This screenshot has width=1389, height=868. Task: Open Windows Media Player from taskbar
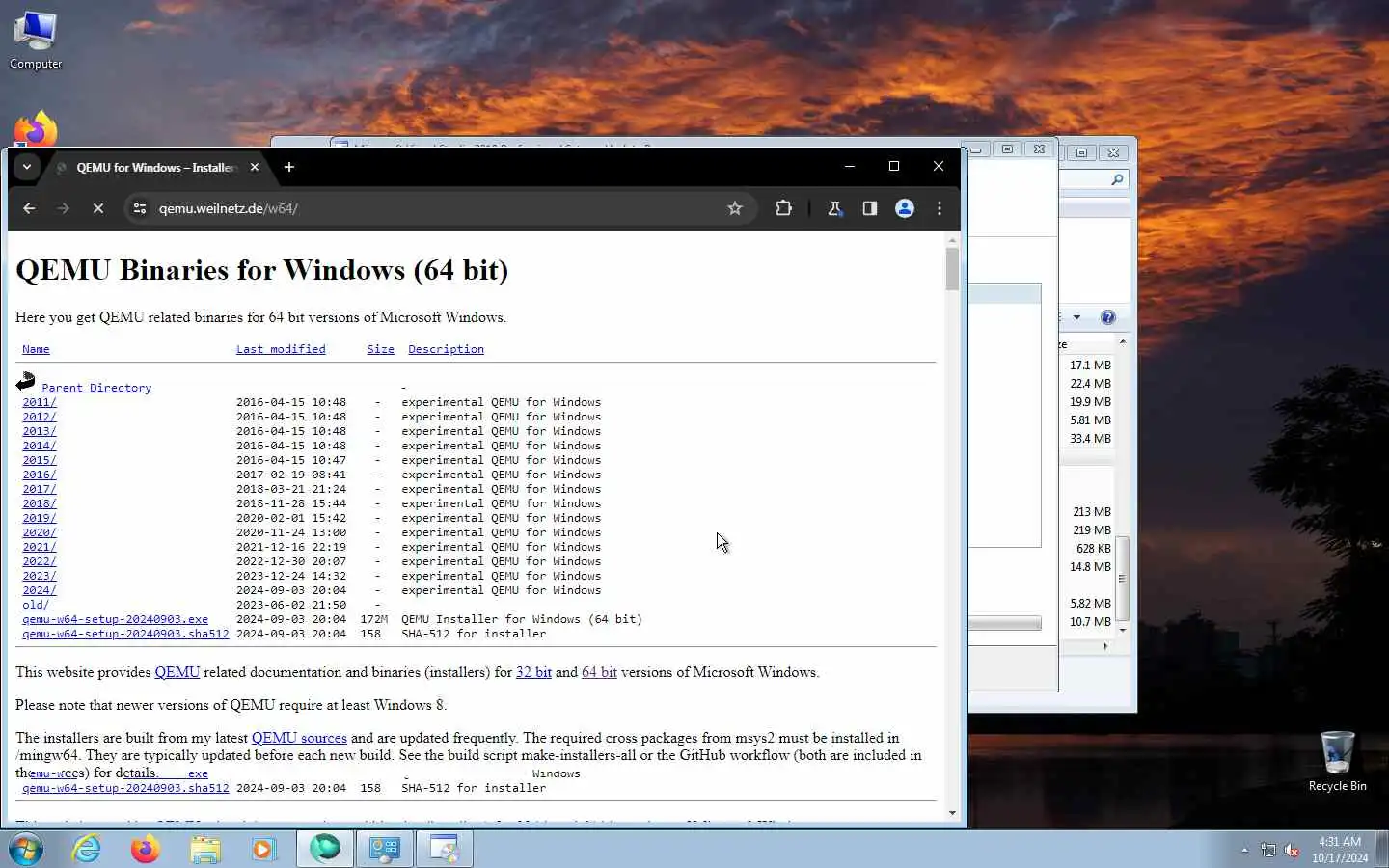pos(263,850)
